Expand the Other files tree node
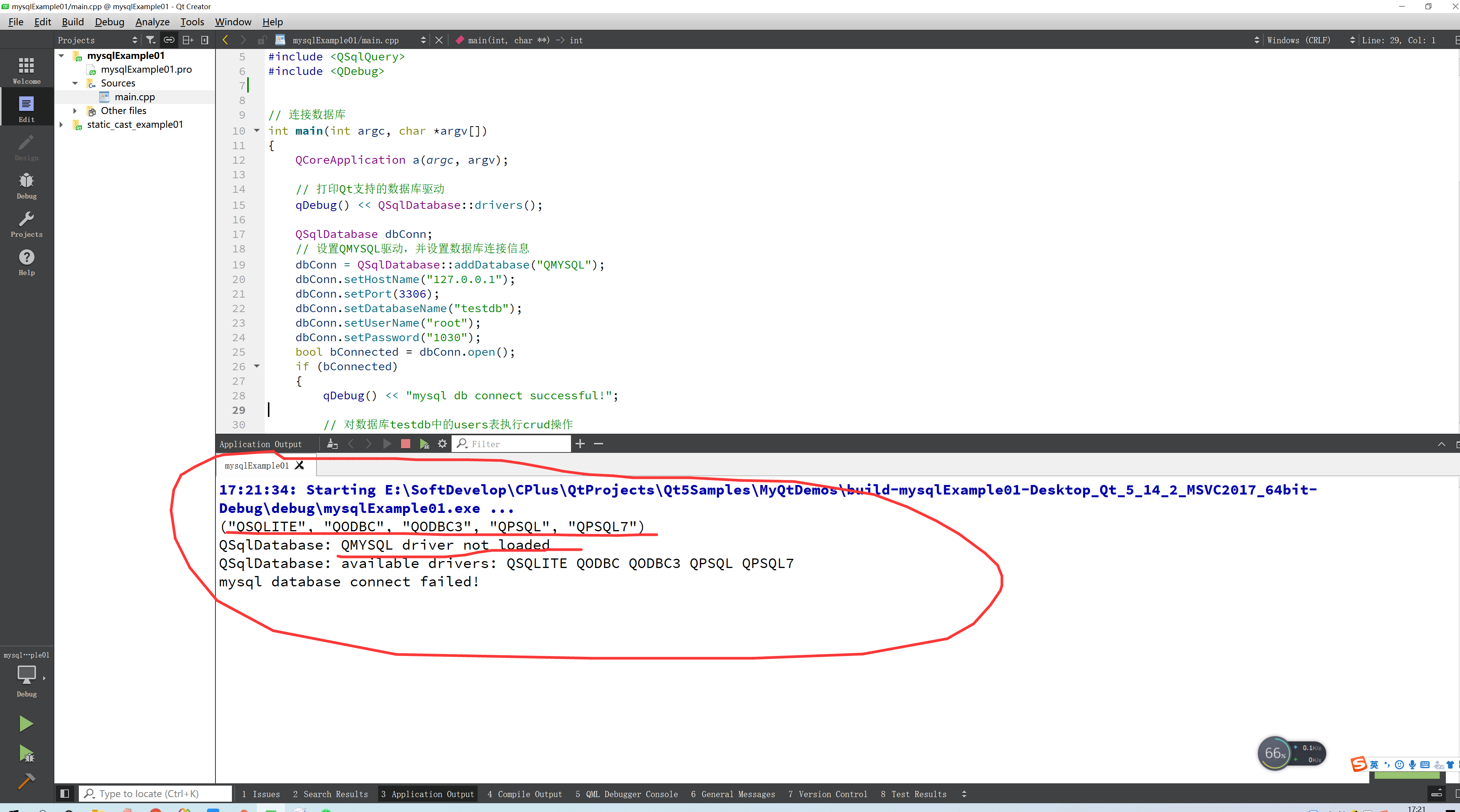 [75, 111]
